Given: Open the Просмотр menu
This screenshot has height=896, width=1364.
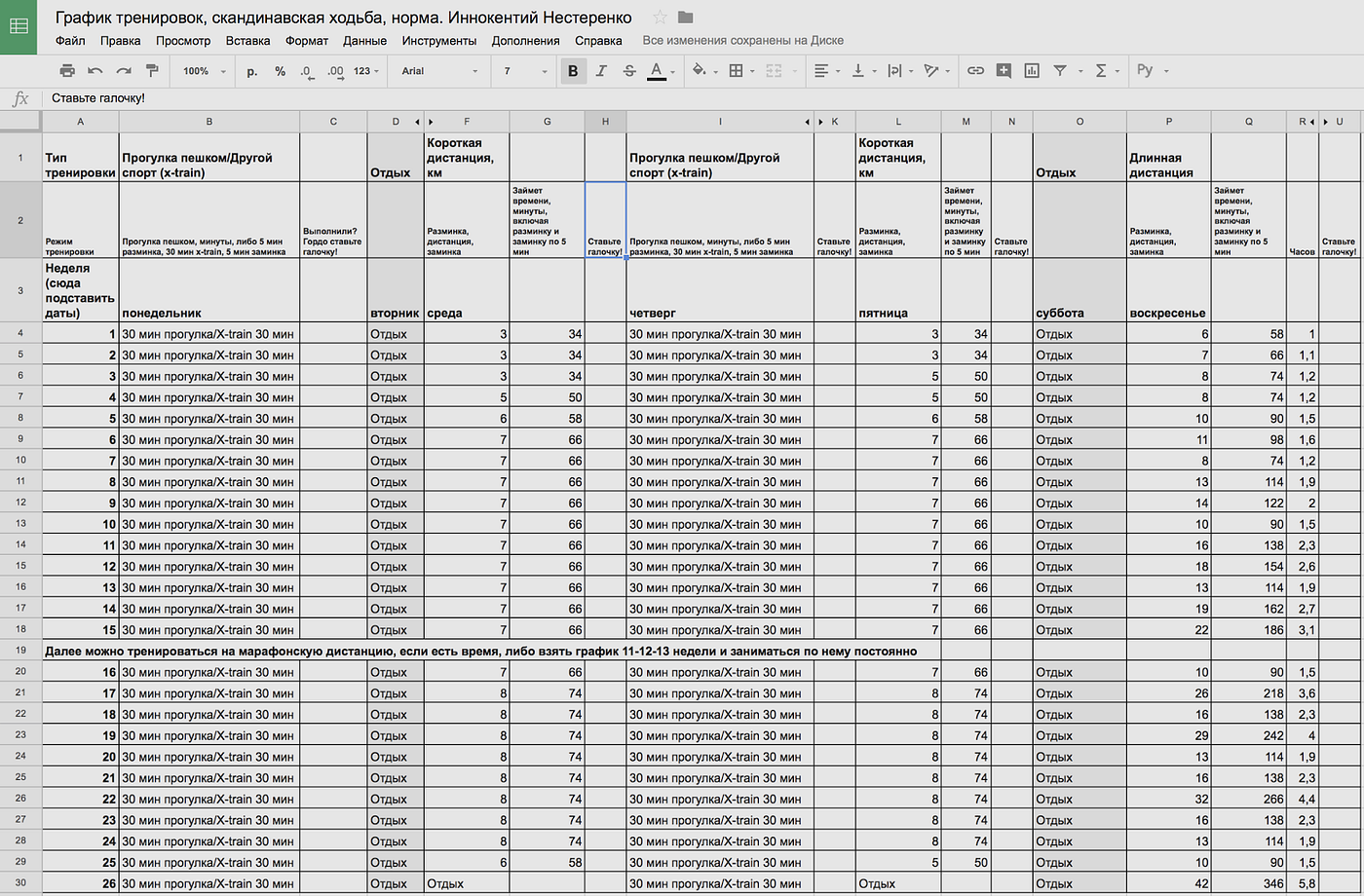Looking at the screenshot, I should coord(183,41).
